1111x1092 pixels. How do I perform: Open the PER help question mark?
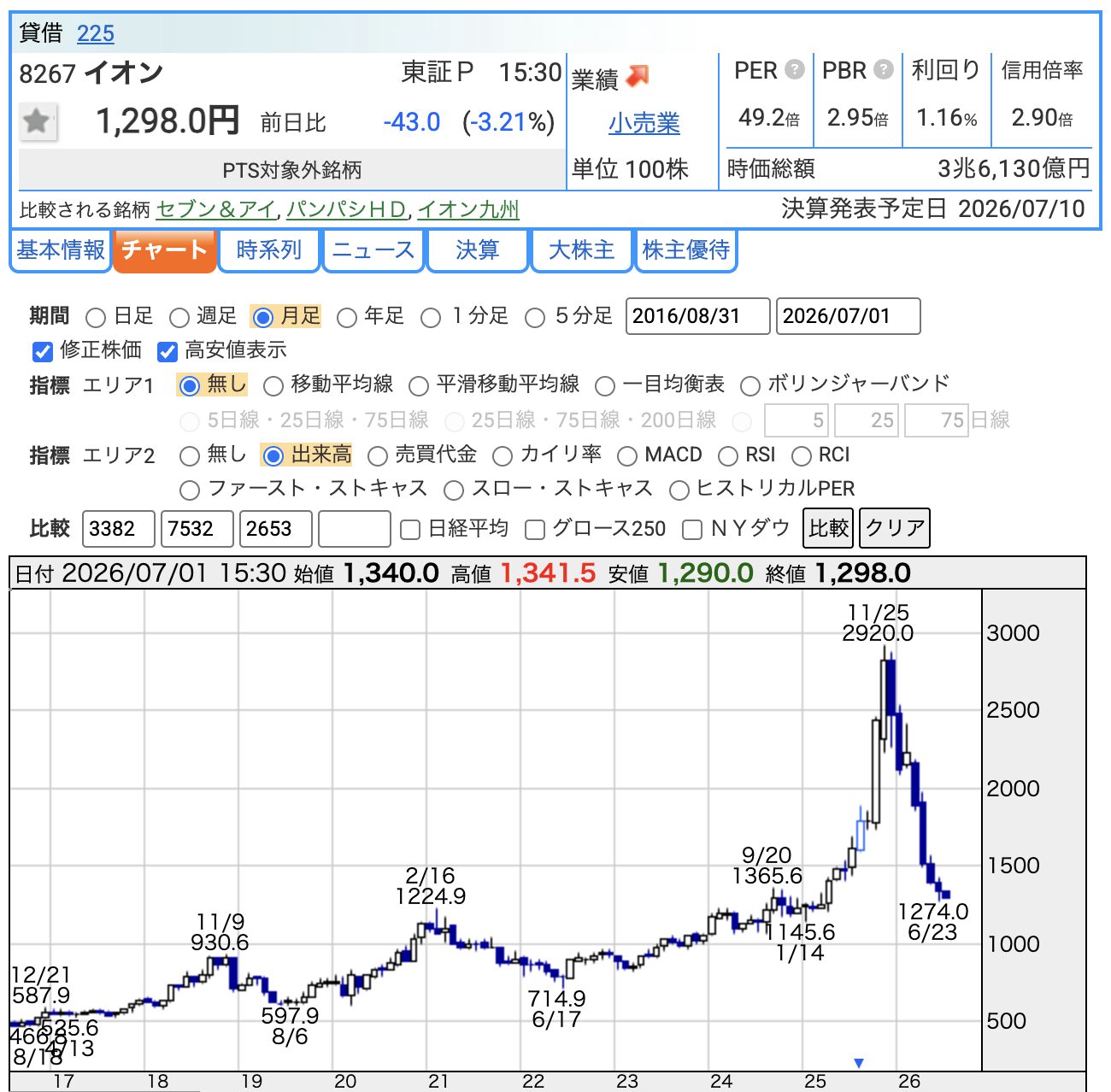pyautogui.click(x=795, y=69)
